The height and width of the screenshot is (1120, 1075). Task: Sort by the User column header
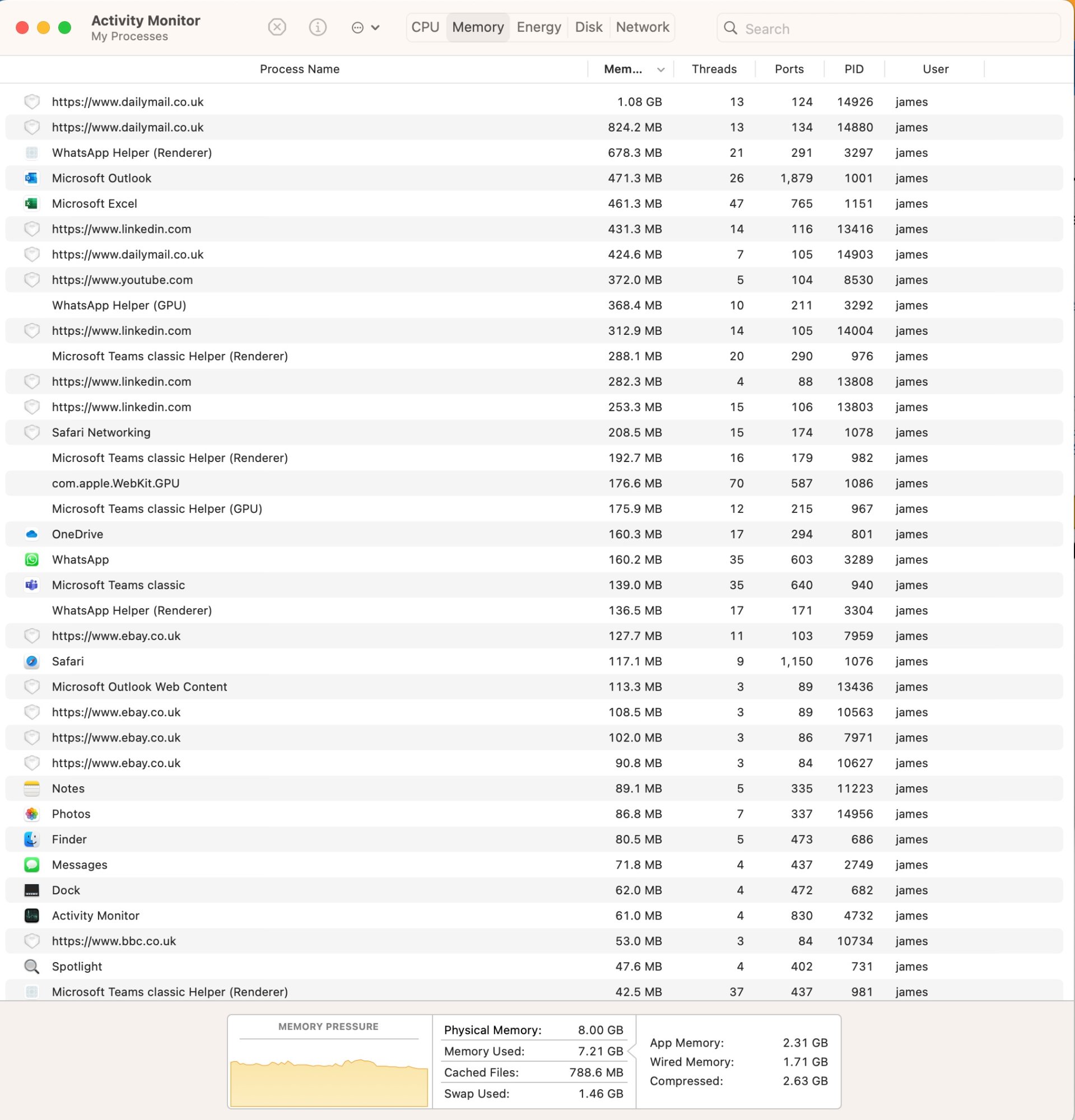[935, 69]
